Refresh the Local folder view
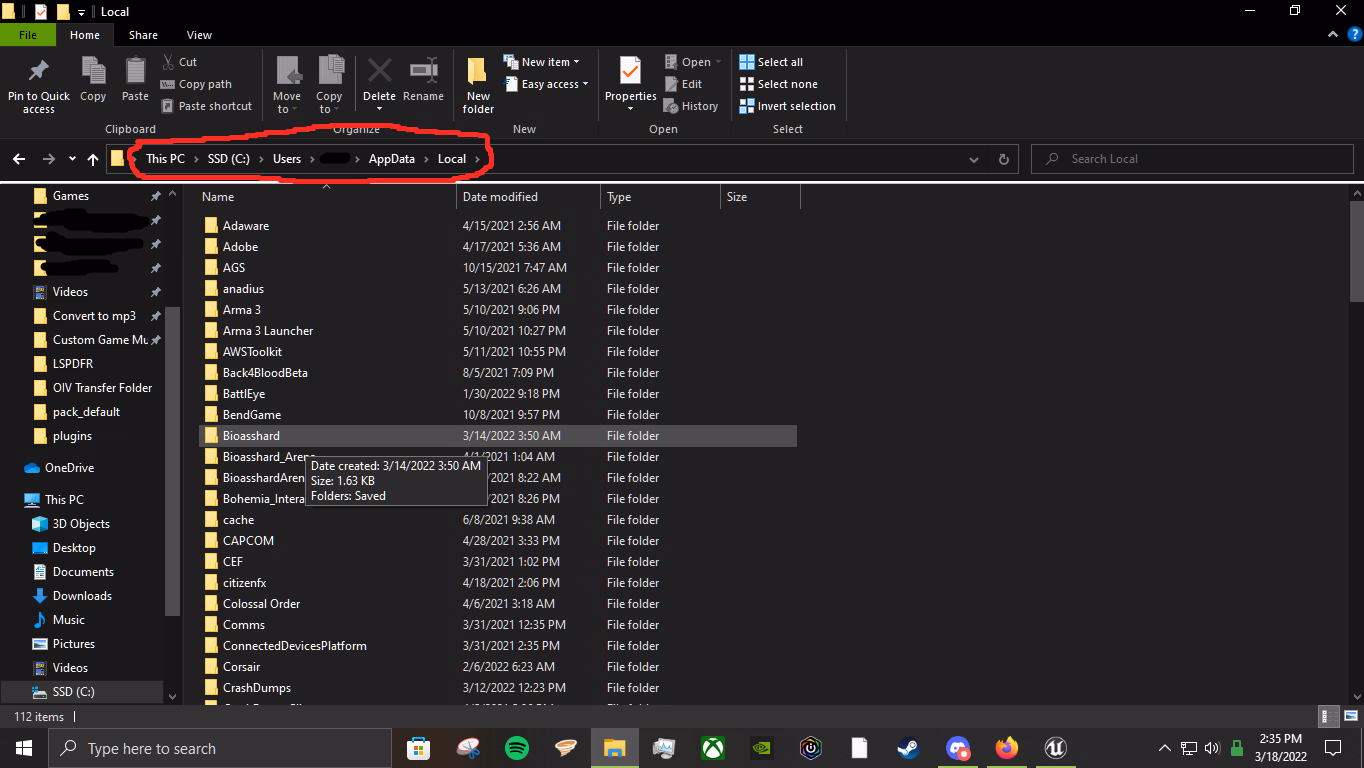 pyautogui.click(x=1004, y=159)
